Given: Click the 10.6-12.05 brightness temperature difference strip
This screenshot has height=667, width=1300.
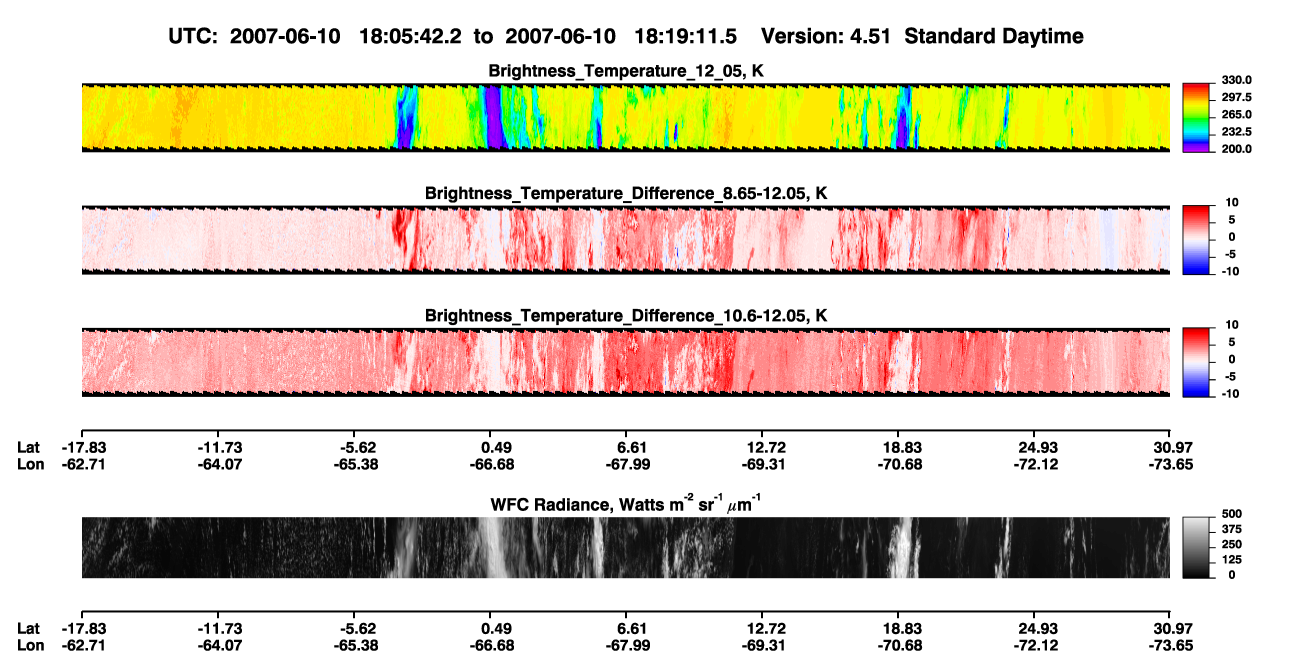Looking at the screenshot, I should (x=625, y=362).
